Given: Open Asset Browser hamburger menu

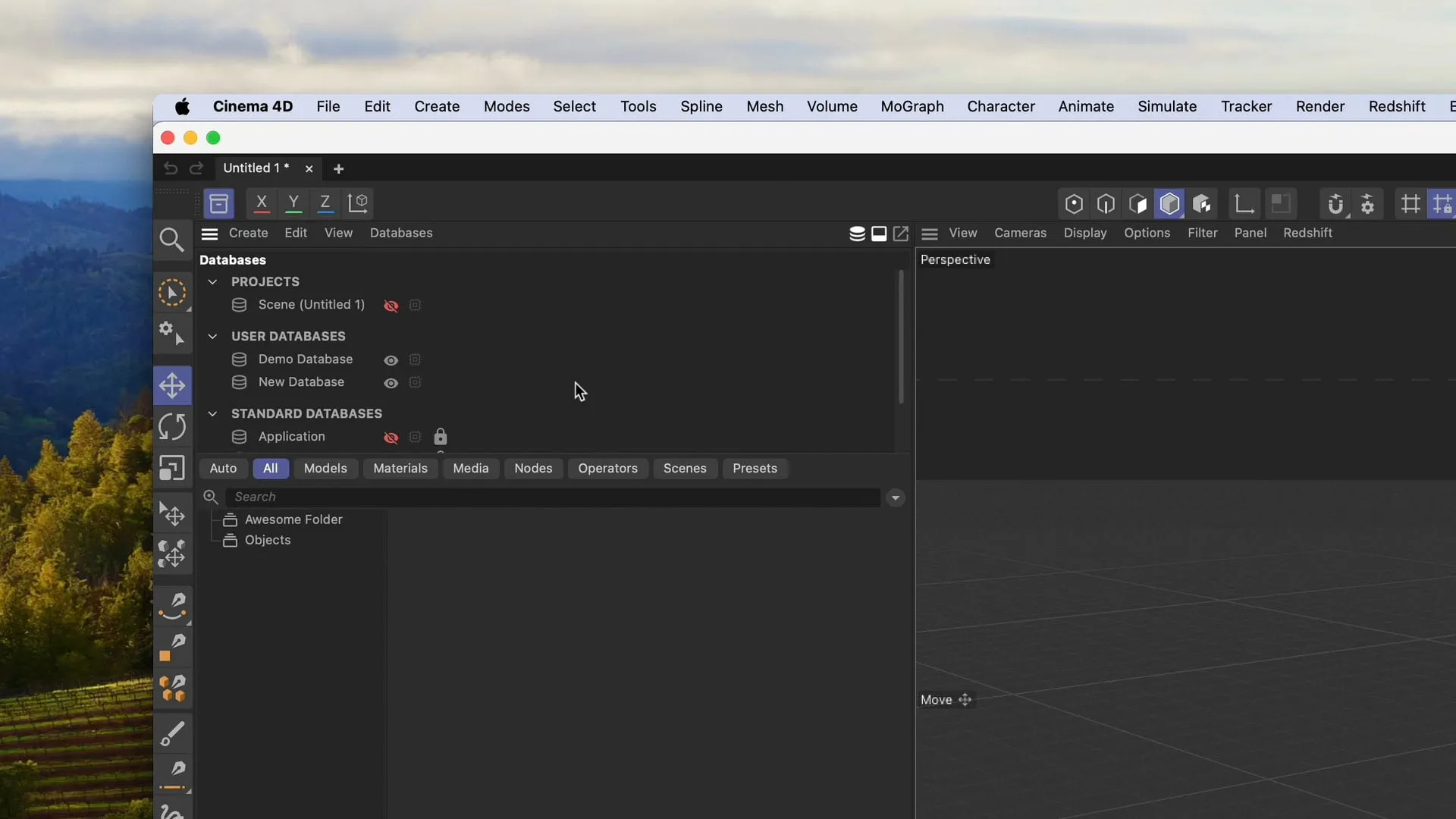Looking at the screenshot, I should pyautogui.click(x=209, y=234).
